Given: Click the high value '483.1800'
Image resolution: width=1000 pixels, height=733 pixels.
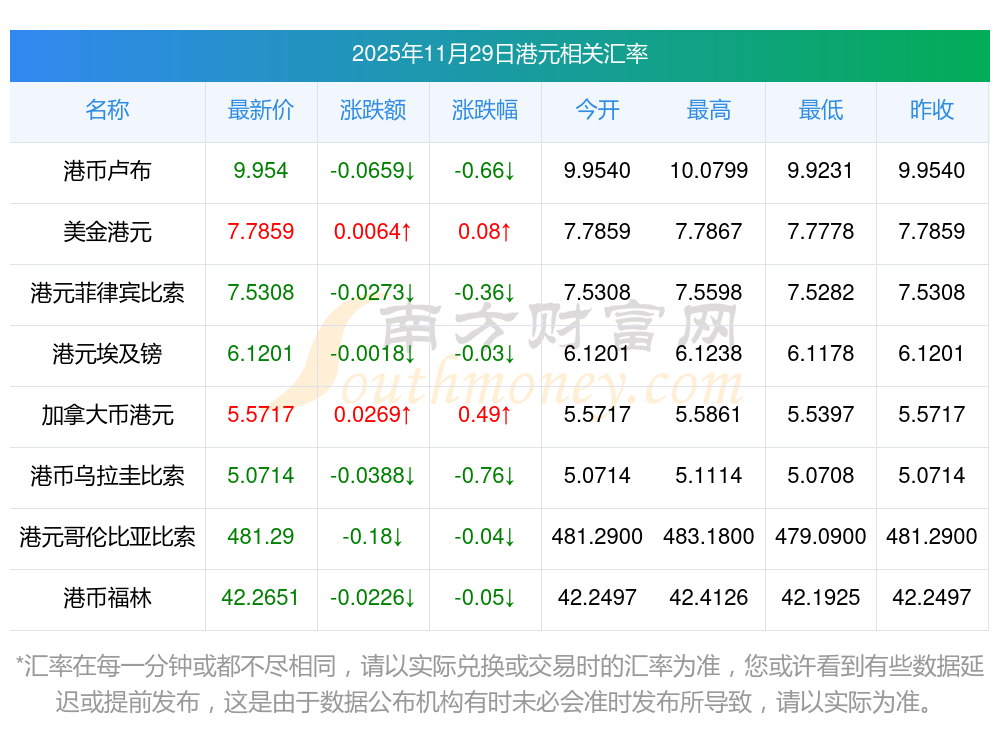Looking at the screenshot, I should [x=709, y=537].
